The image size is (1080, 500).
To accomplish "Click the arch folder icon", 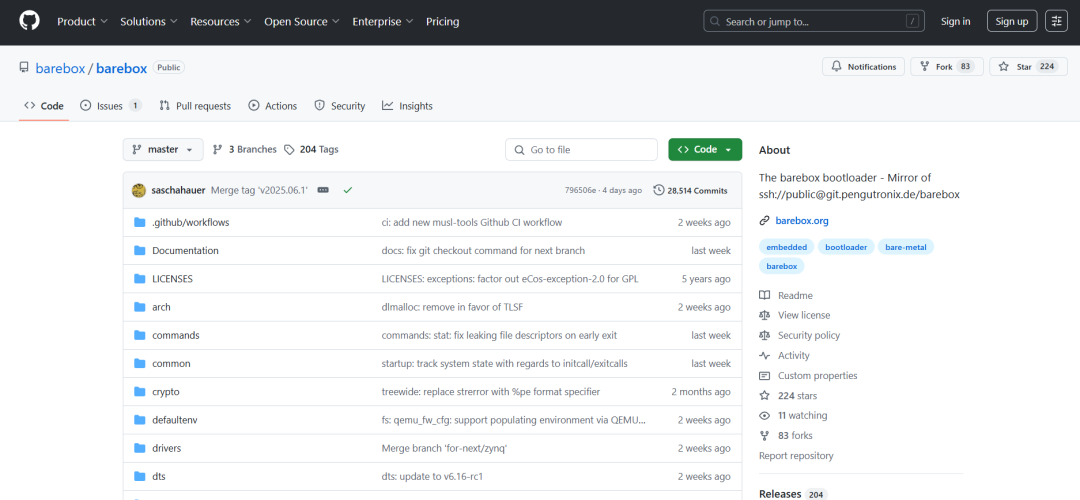I will click(140, 307).
